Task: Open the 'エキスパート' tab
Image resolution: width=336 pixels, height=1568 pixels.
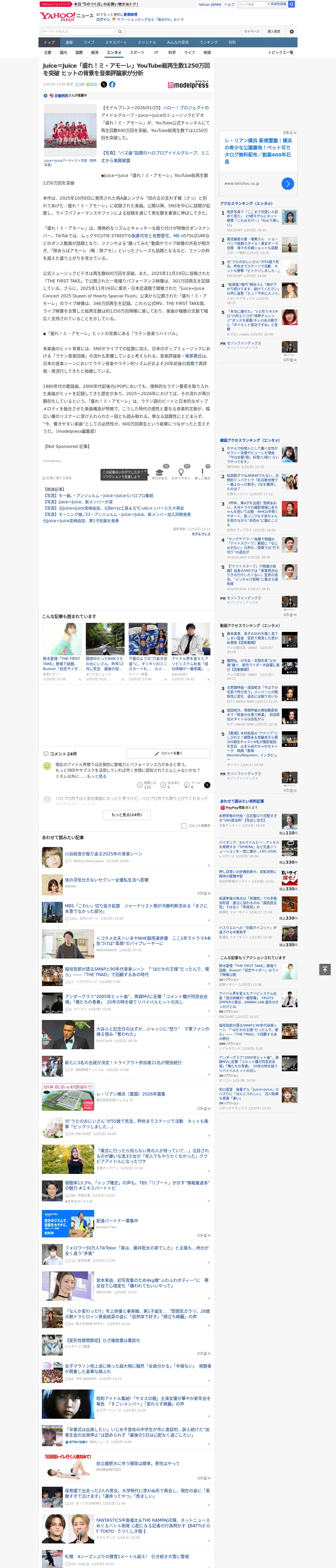Action: (116, 43)
